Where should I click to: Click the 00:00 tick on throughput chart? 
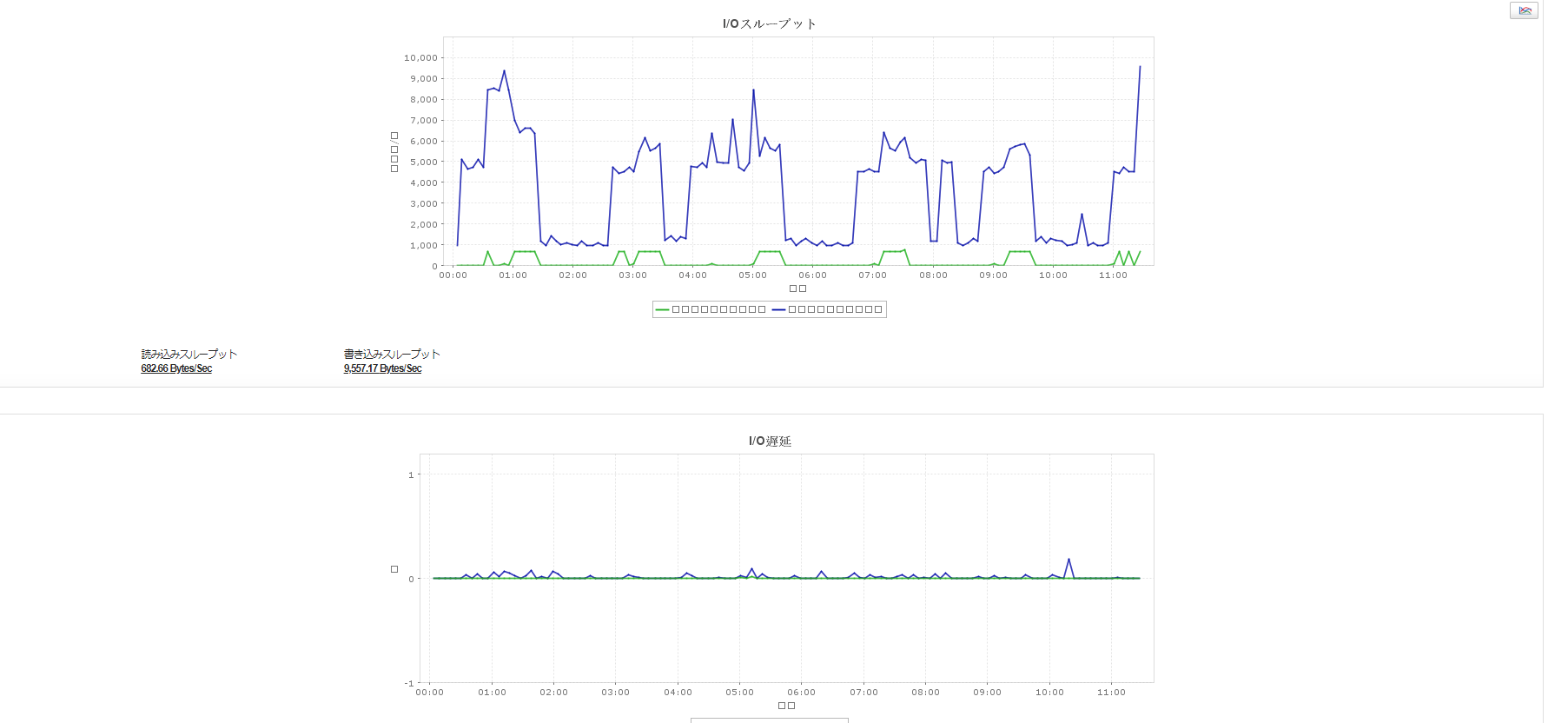pos(453,275)
